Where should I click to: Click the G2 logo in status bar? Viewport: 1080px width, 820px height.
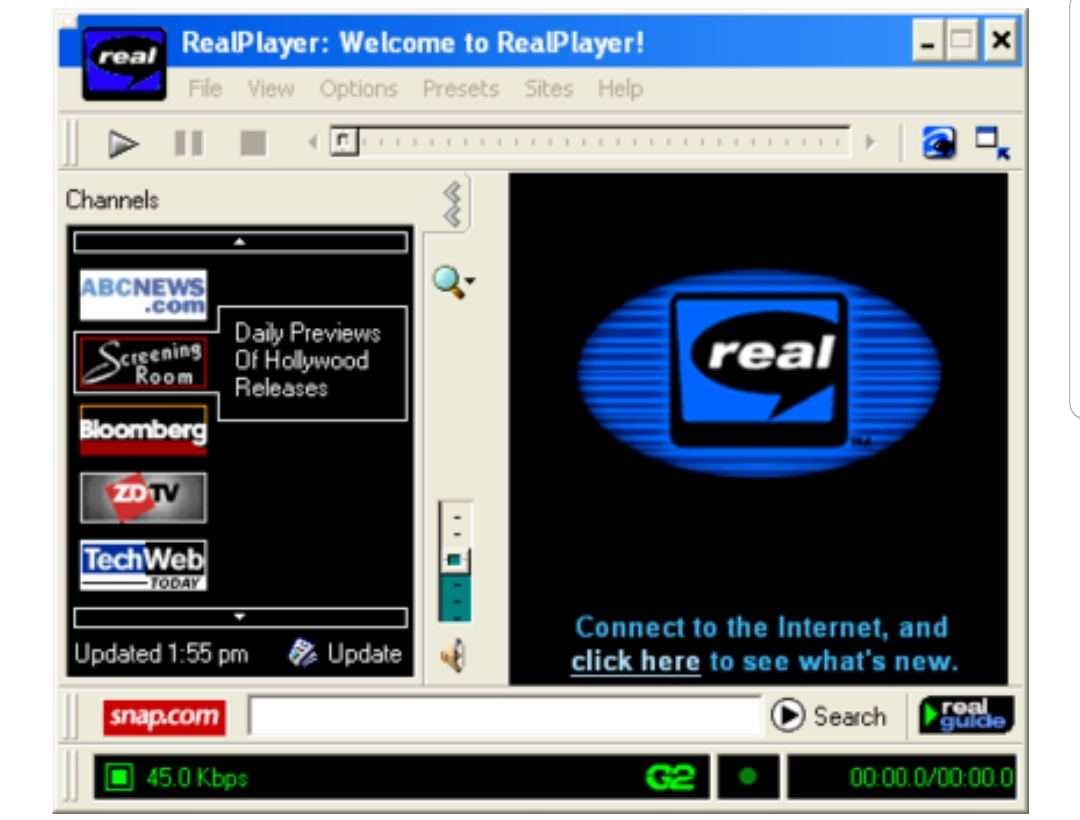click(670, 778)
